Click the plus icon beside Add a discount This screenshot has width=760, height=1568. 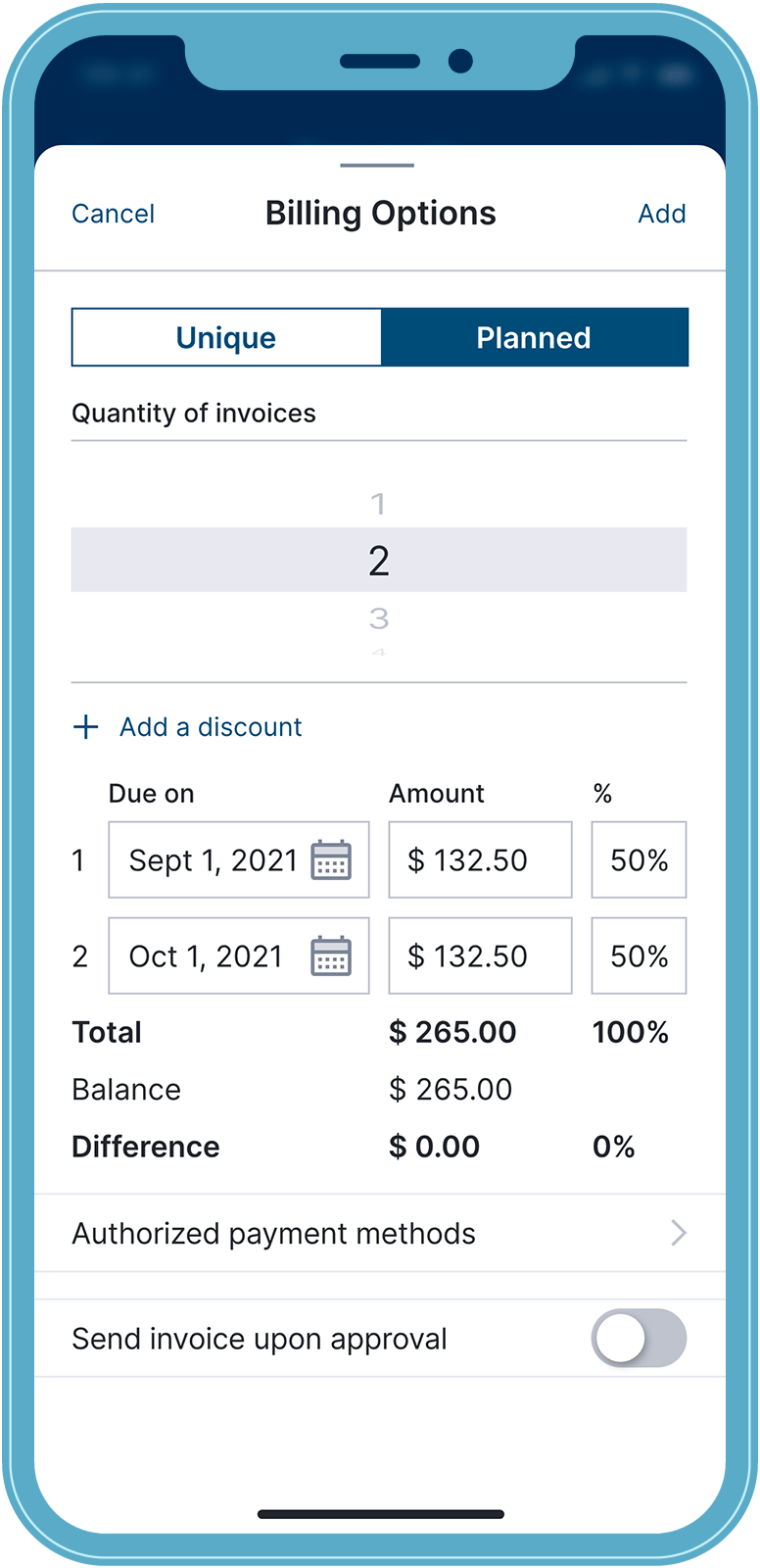pos(86,727)
